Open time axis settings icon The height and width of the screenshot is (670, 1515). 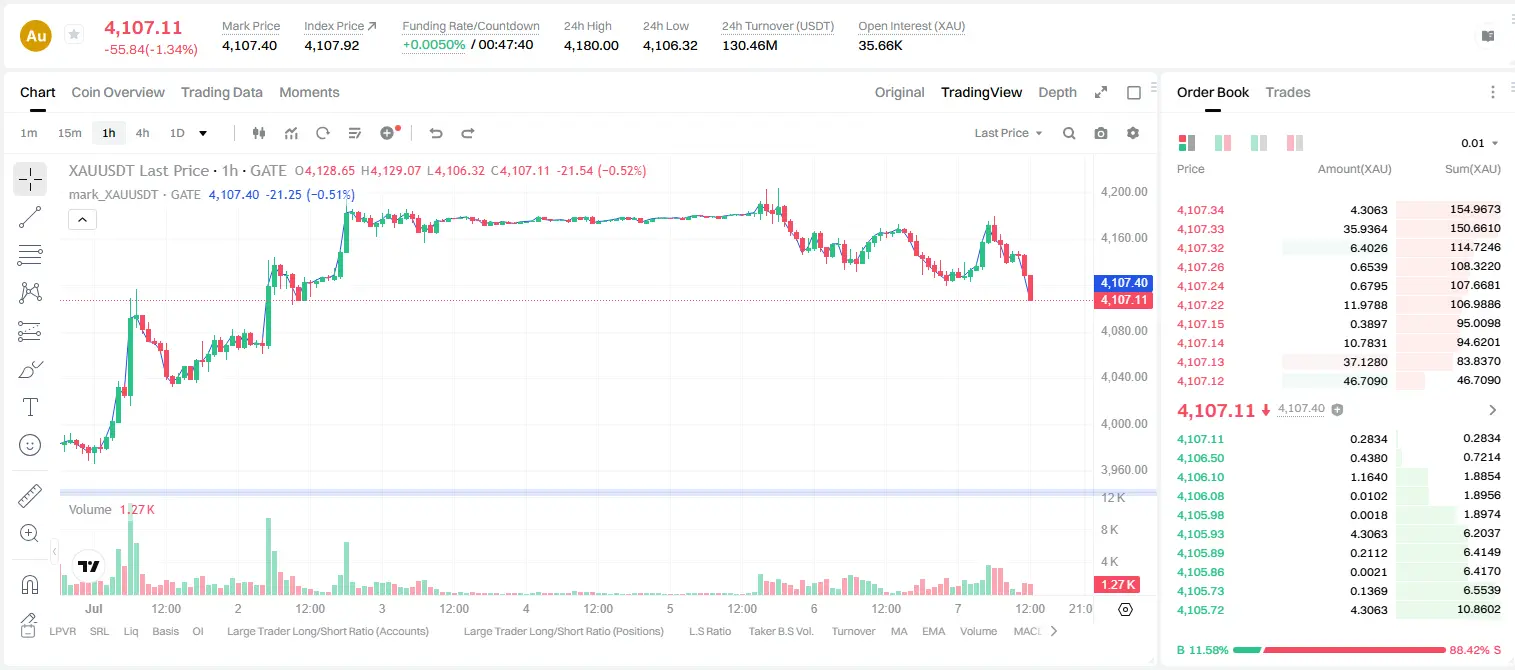pos(1125,609)
